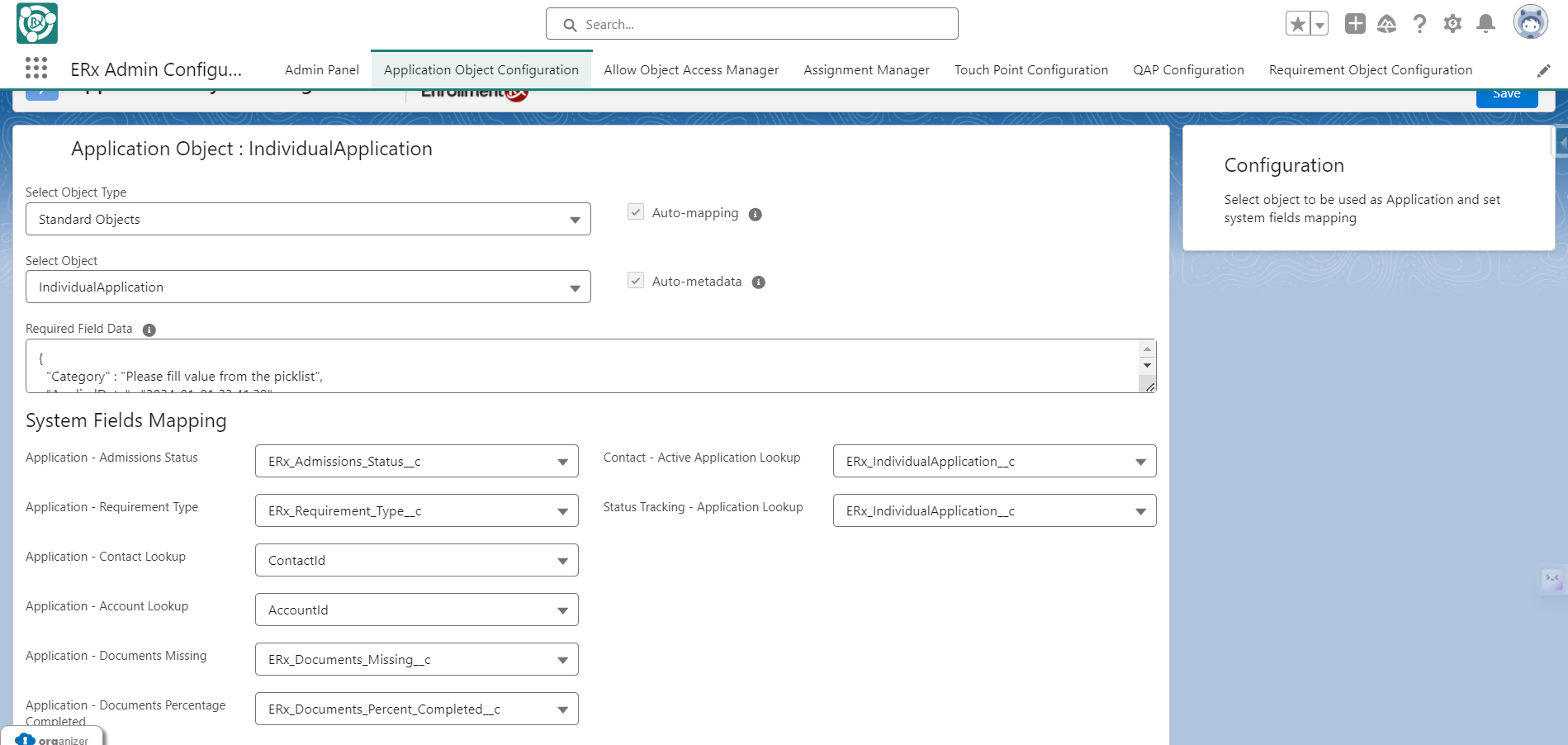The width and height of the screenshot is (1568, 745).
Task: Click the Auto-mapping info icon
Action: point(755,215)
